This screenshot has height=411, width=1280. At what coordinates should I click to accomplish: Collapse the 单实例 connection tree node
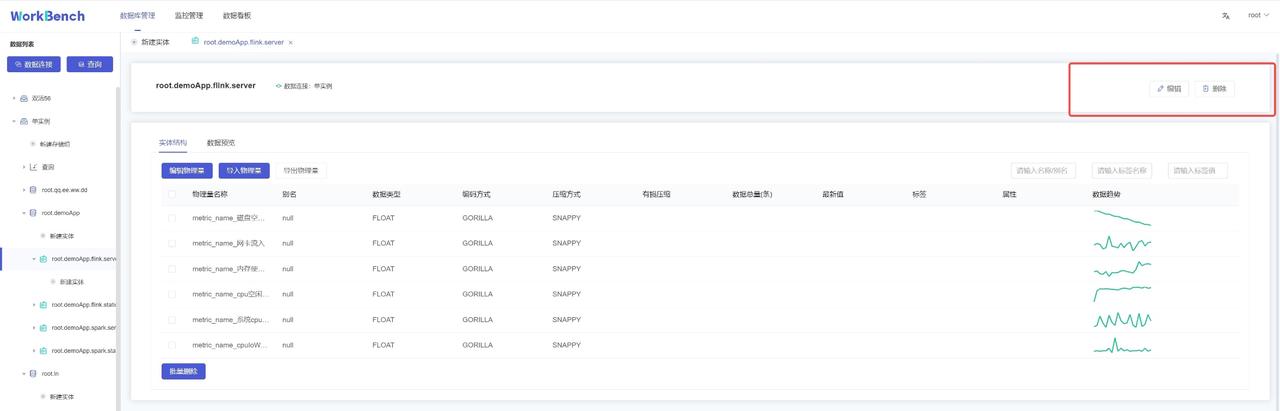(x=14, y=121)
